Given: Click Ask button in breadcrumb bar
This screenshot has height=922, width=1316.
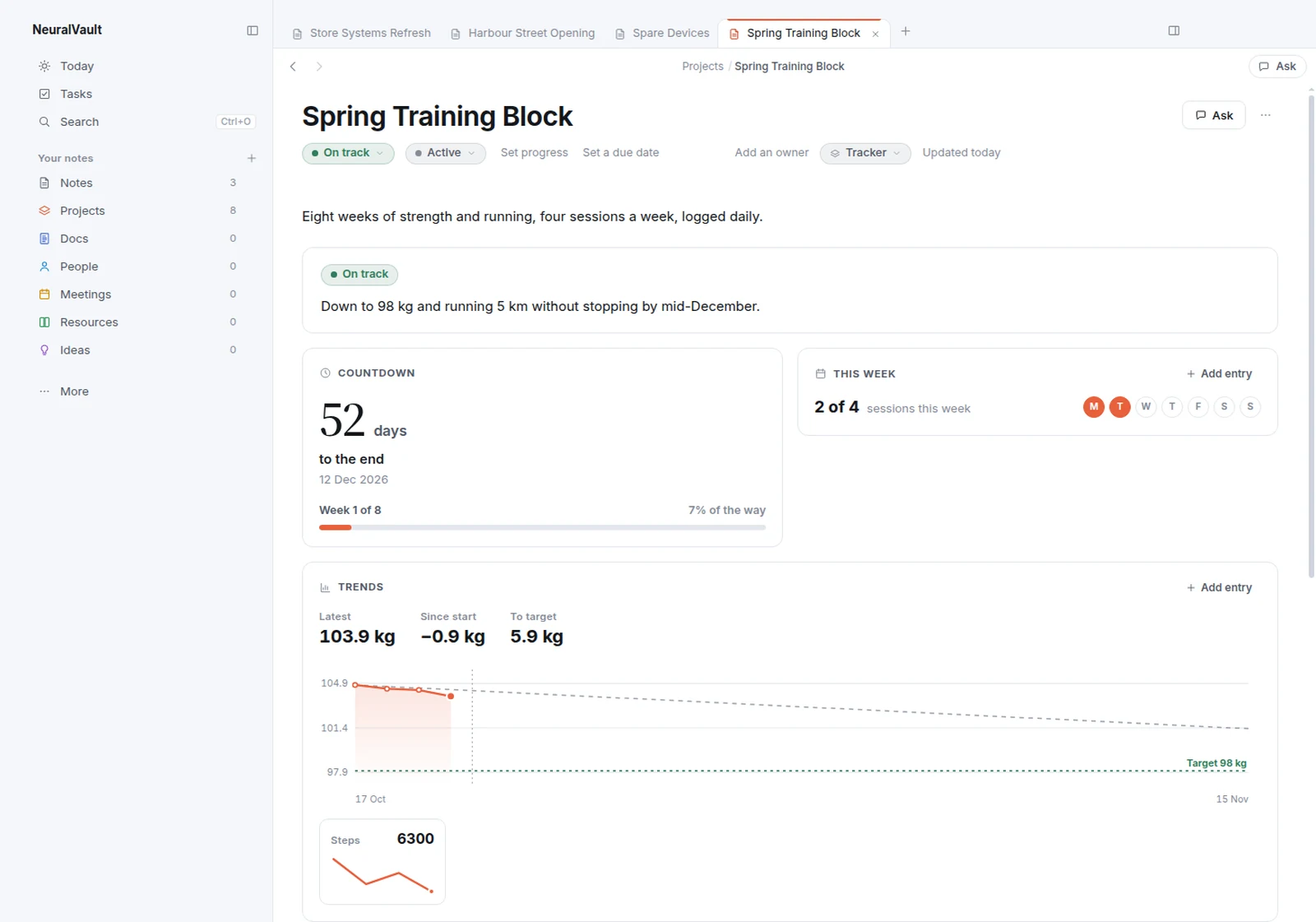Looking at the screenshot, I should coord(1277,67).
